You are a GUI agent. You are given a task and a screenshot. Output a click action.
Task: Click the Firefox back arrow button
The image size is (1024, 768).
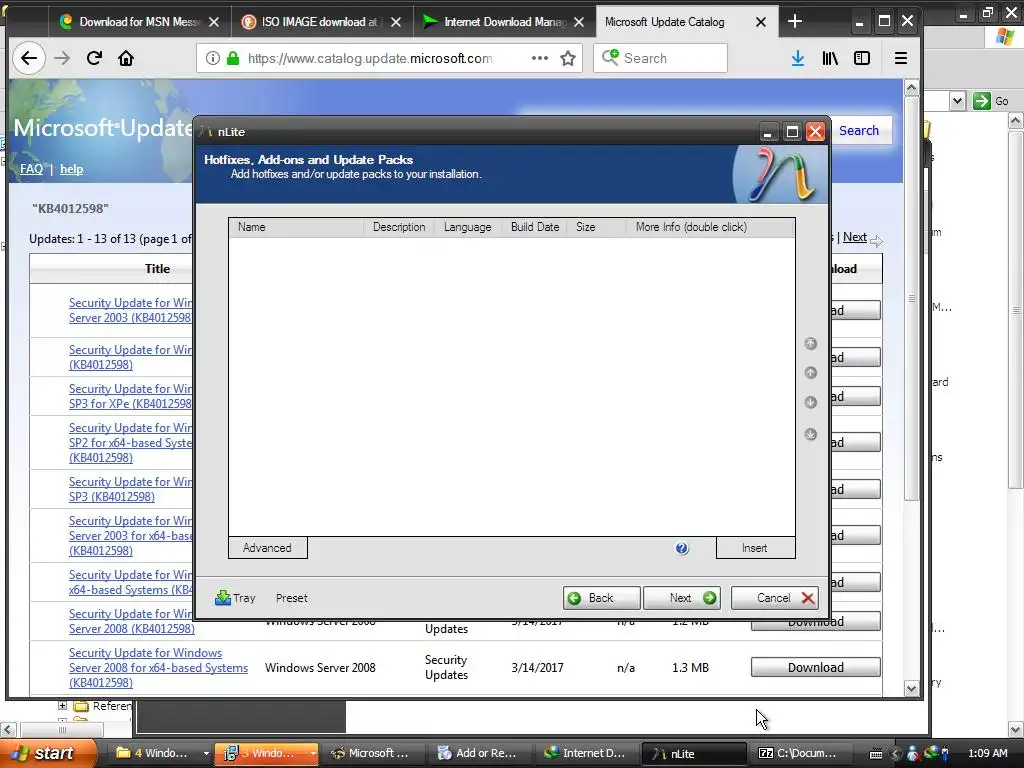coord(29,58)
